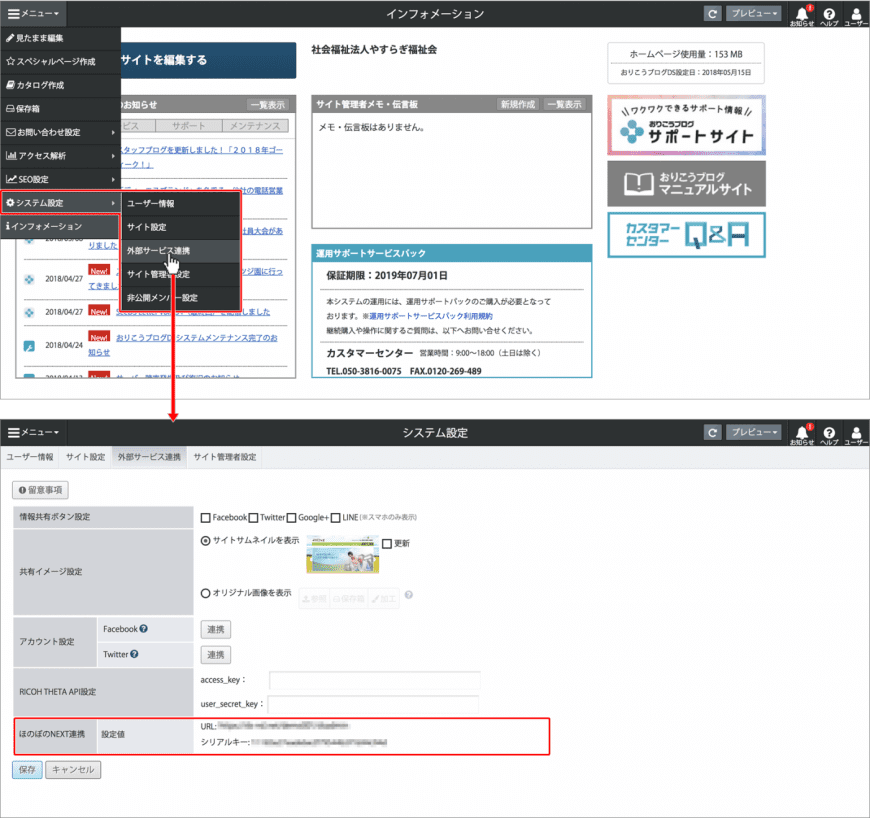870x818 pixels.
Task: Enable the LINE share checkbox
Action: [335, 518]
